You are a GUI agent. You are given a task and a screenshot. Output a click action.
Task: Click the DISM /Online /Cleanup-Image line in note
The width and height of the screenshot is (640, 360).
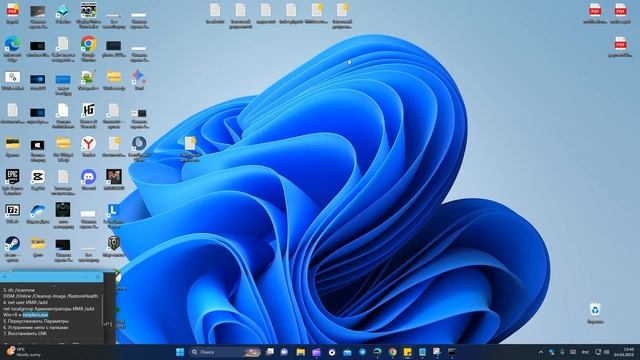(51, 296)
